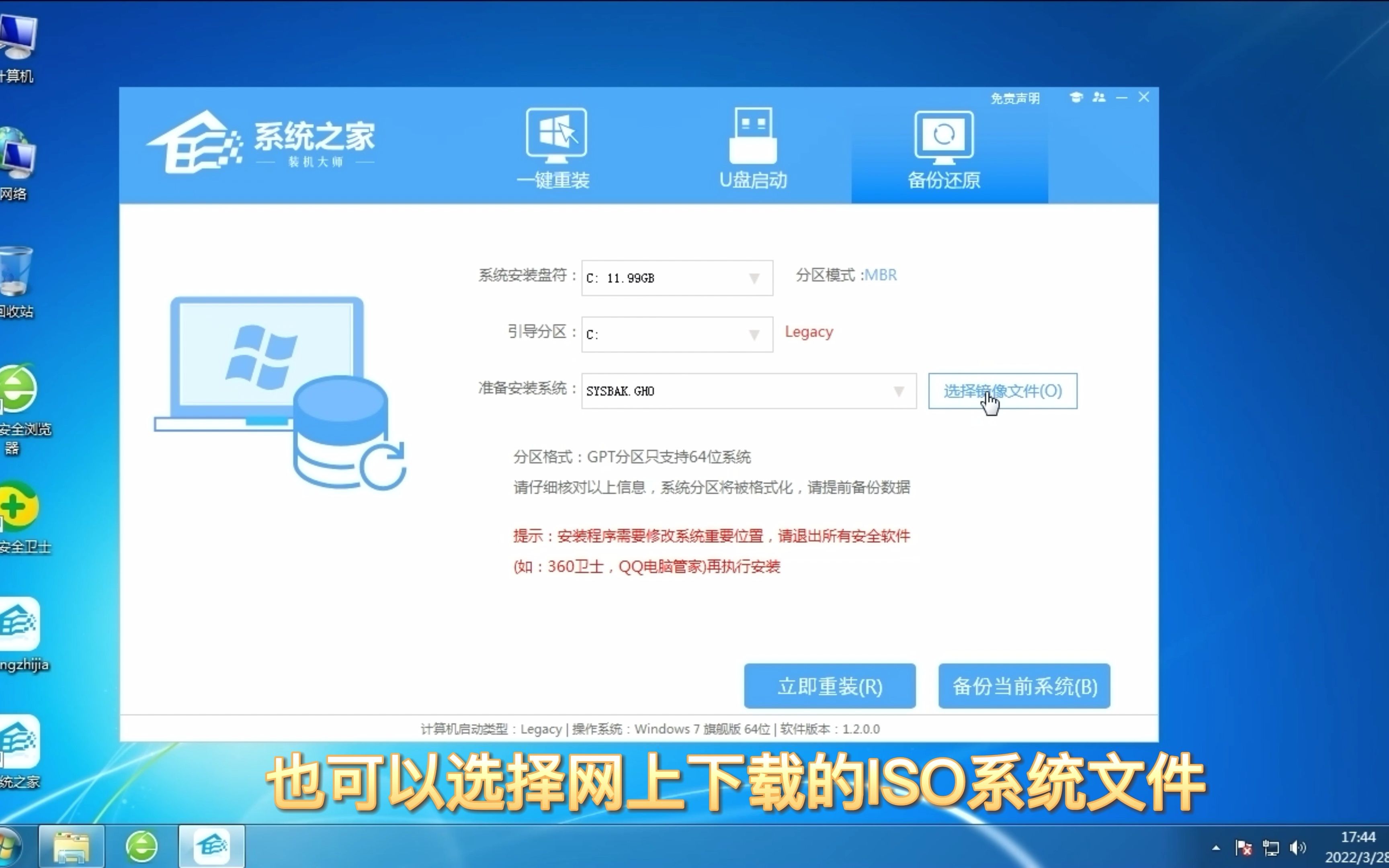
Task: Click the volume speaker tray icon
Action: pos(1297,848)
